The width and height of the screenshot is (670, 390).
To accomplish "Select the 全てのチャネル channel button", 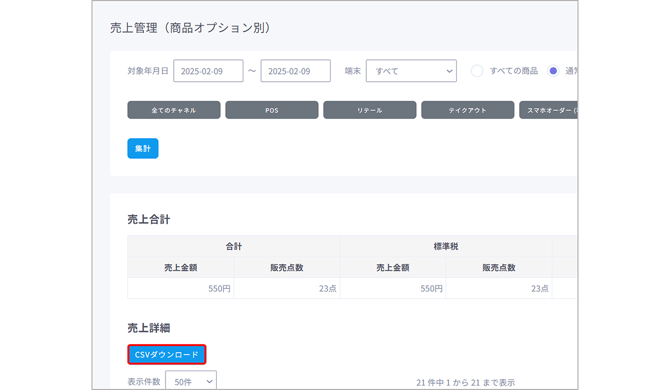I will pos(174,110).
